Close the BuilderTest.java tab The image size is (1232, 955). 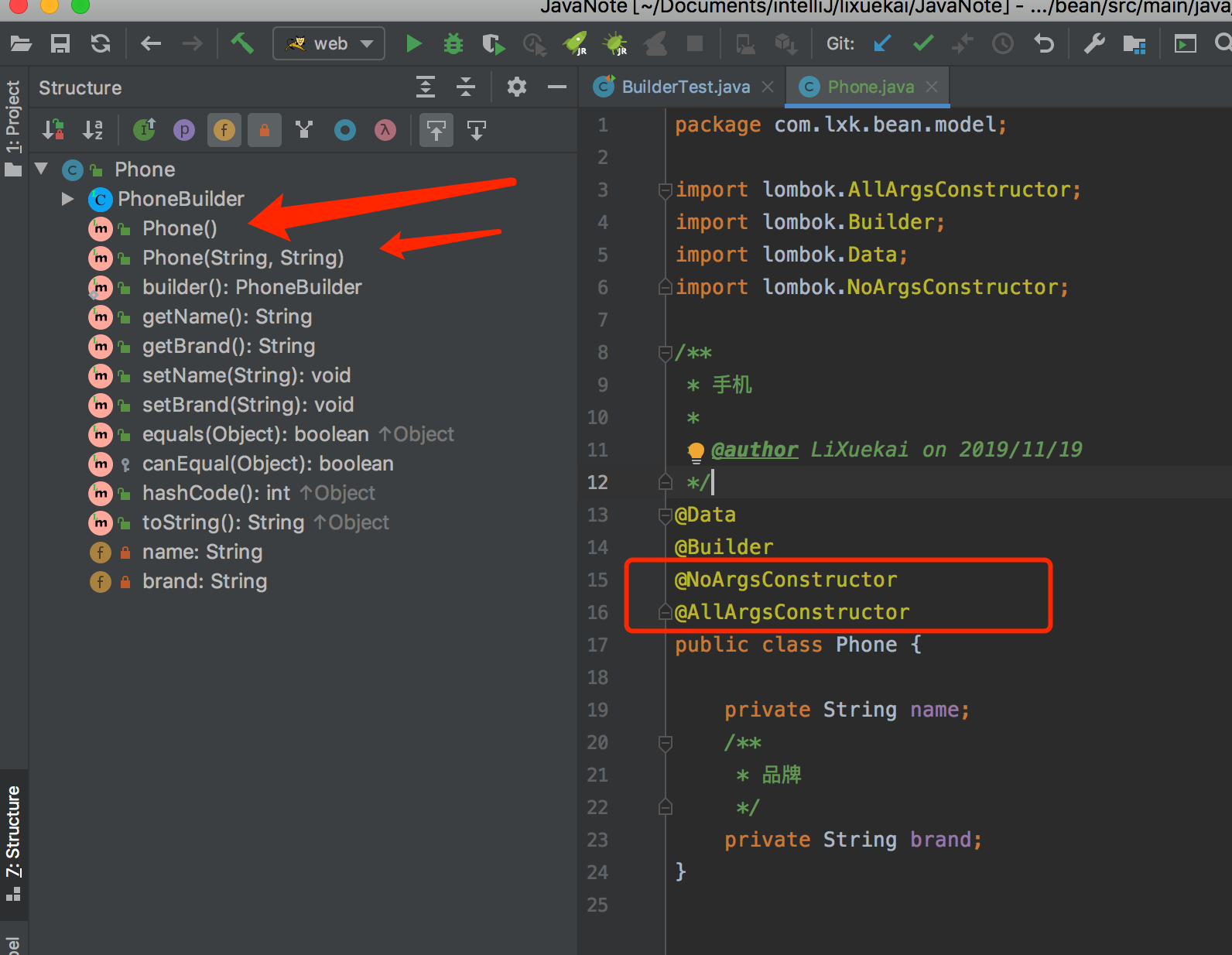pyautogui.click(x=768, y=87)
